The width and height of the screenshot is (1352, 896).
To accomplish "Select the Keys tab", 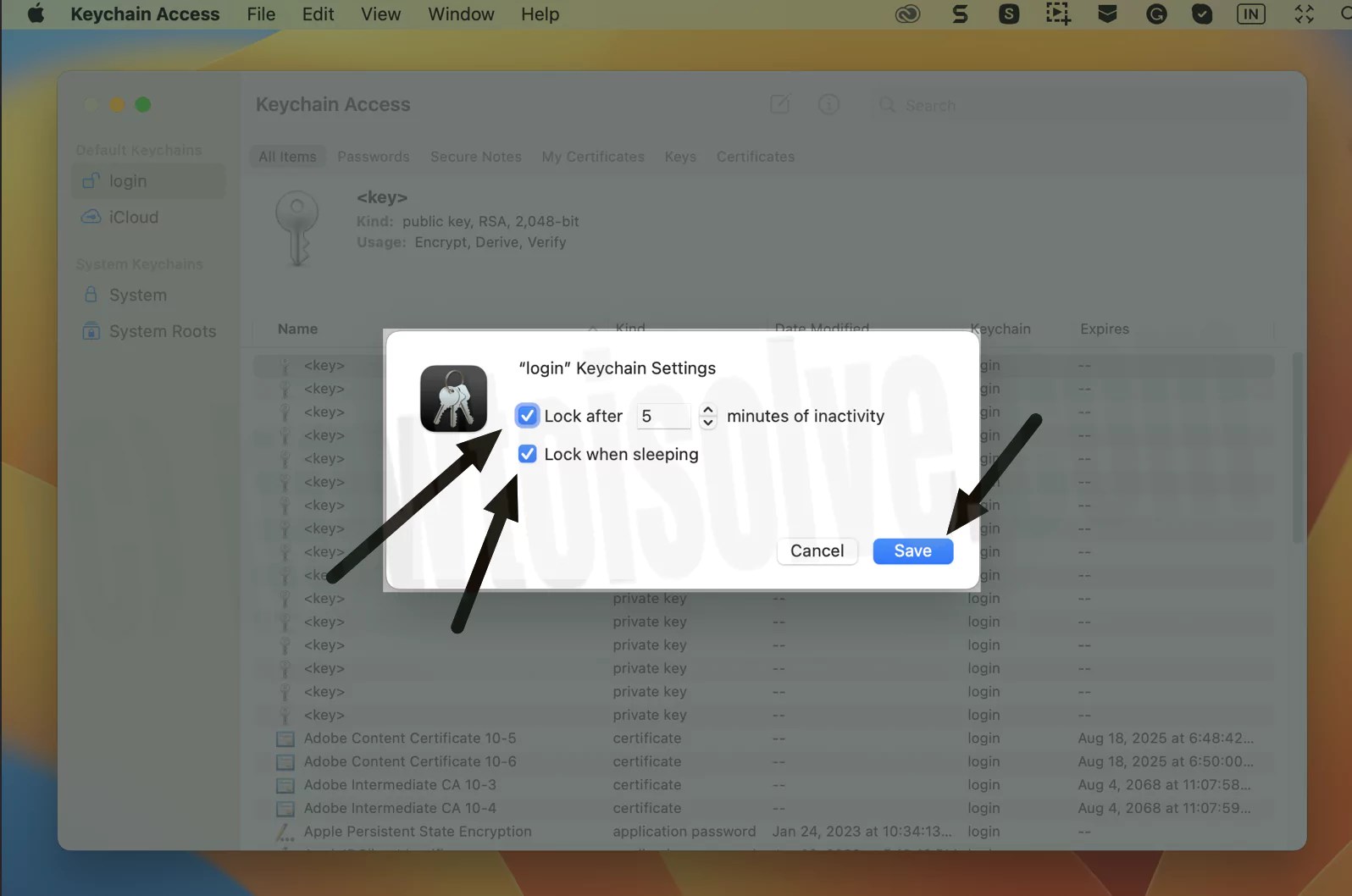I will coord(680,157).
